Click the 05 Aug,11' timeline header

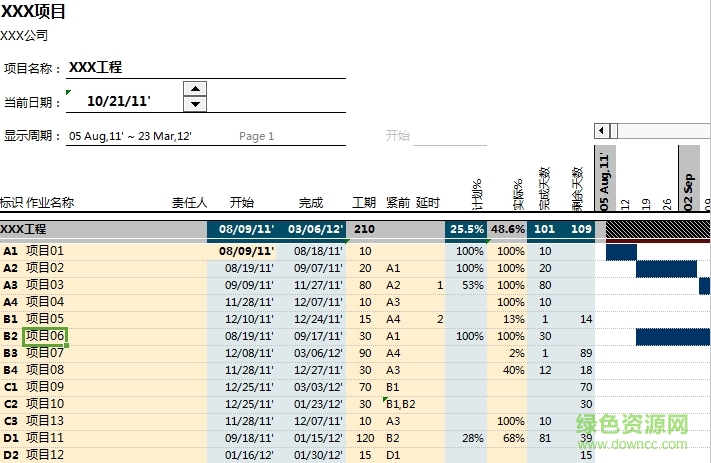point(603,178)
